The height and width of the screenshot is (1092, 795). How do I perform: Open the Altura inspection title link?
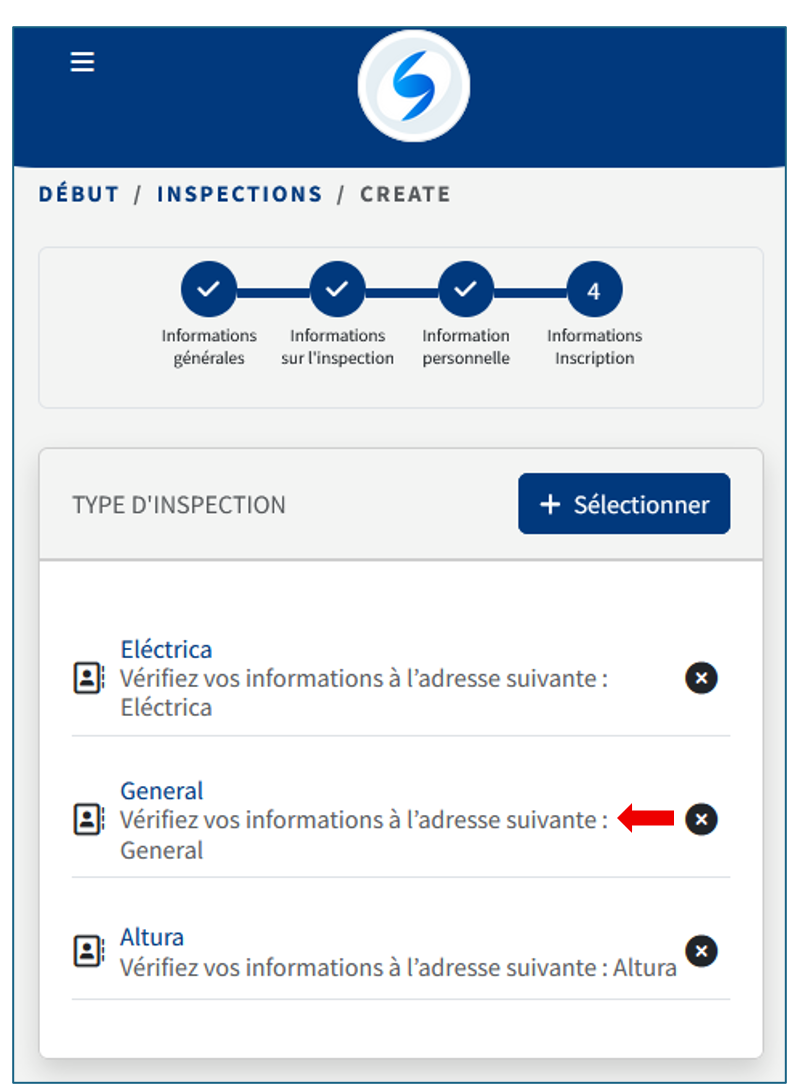(152, 937)
